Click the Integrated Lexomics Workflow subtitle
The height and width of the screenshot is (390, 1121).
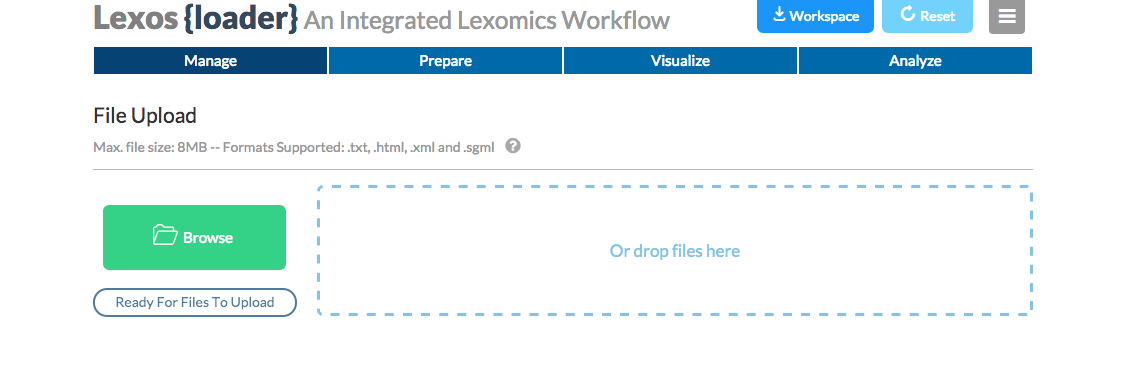[x=487, y=21]
